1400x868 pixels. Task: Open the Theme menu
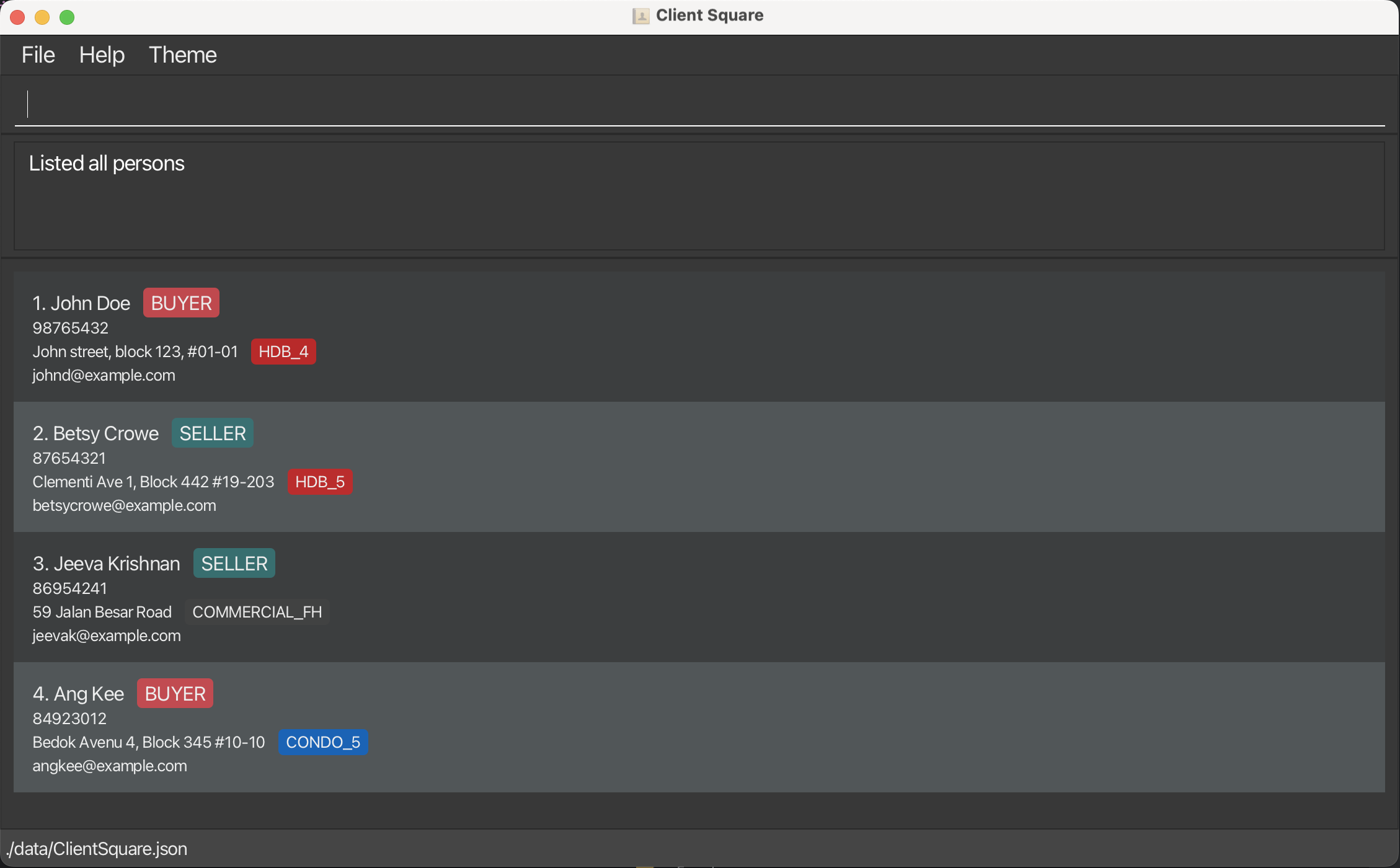[182, 55]
